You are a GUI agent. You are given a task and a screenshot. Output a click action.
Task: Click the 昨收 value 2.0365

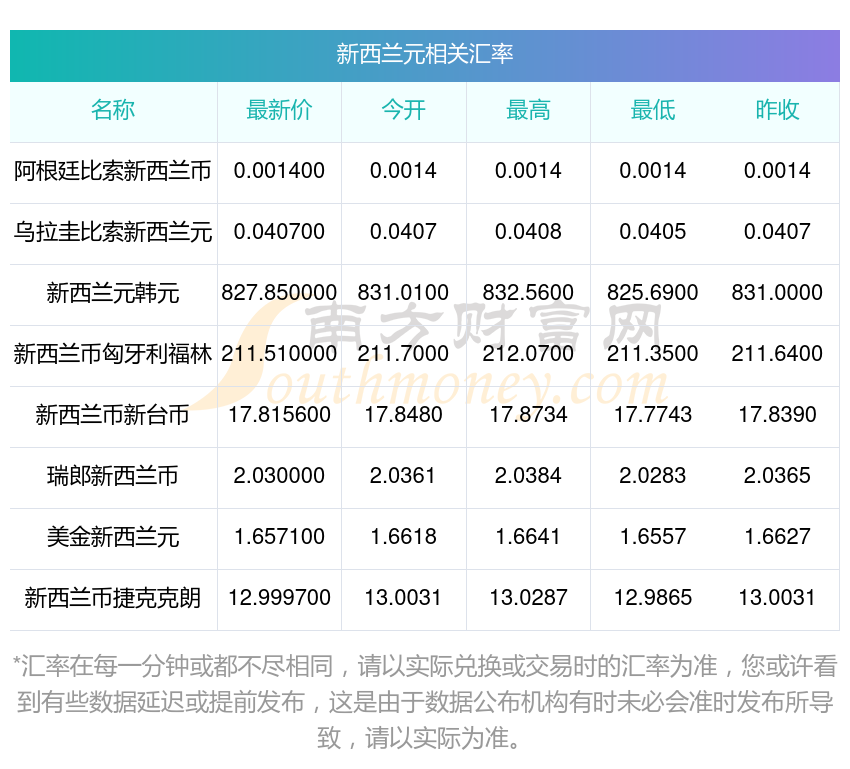pos(777,476)
